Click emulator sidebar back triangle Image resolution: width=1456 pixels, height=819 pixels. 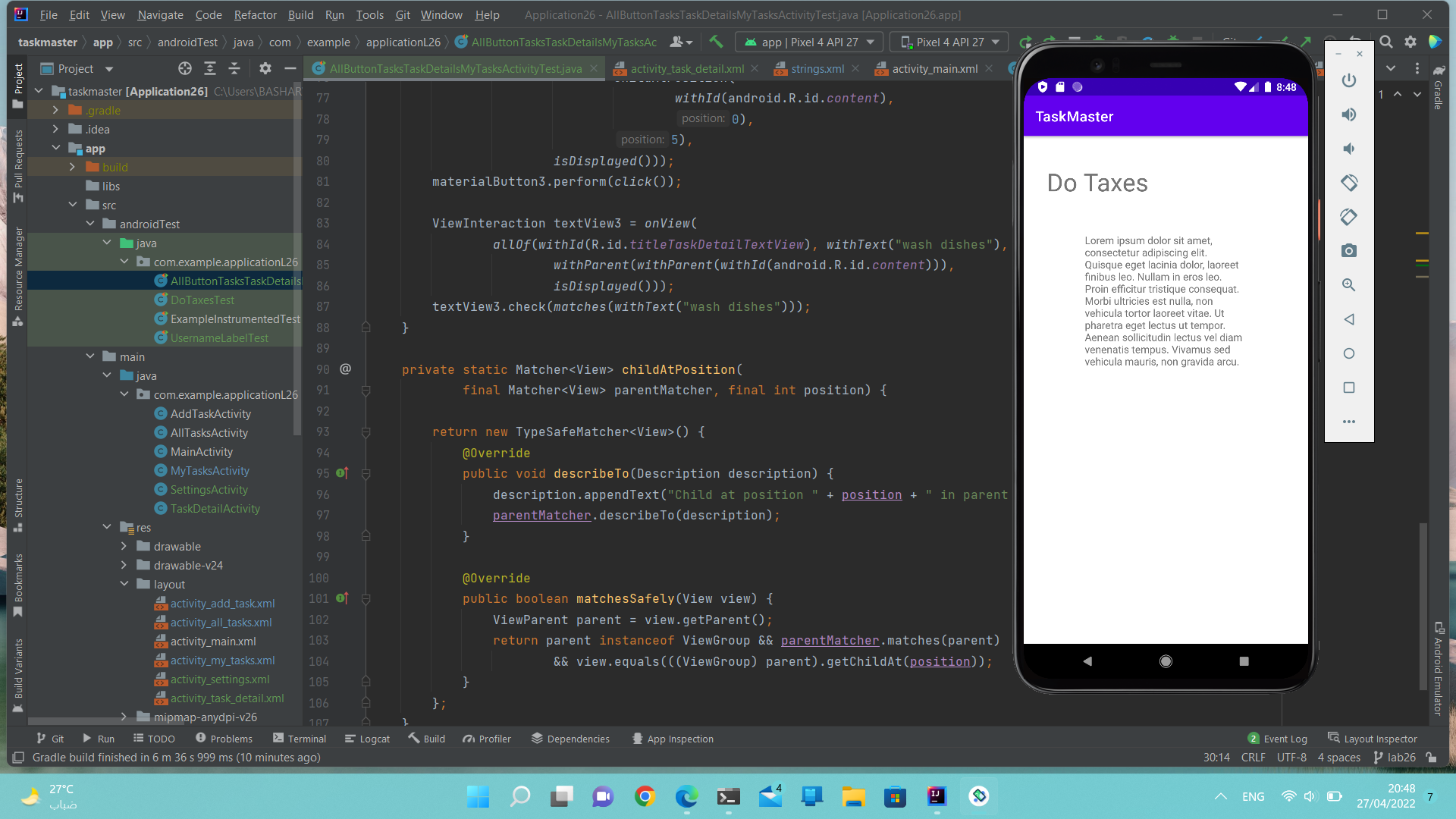click(x=1348, y=319)
